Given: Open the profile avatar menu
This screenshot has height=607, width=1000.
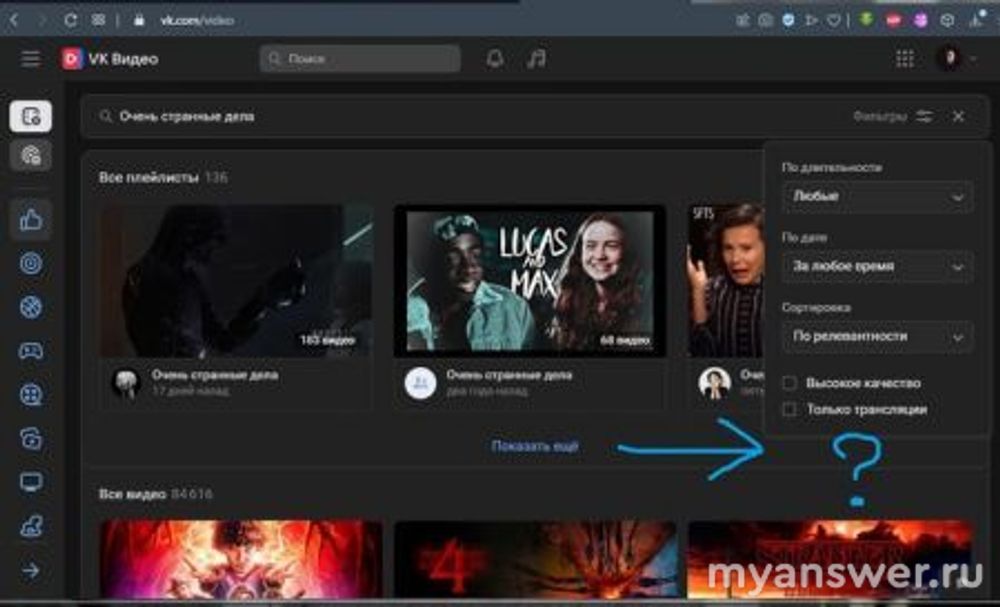Looking at the screenshot, I should tap(949, 59).
